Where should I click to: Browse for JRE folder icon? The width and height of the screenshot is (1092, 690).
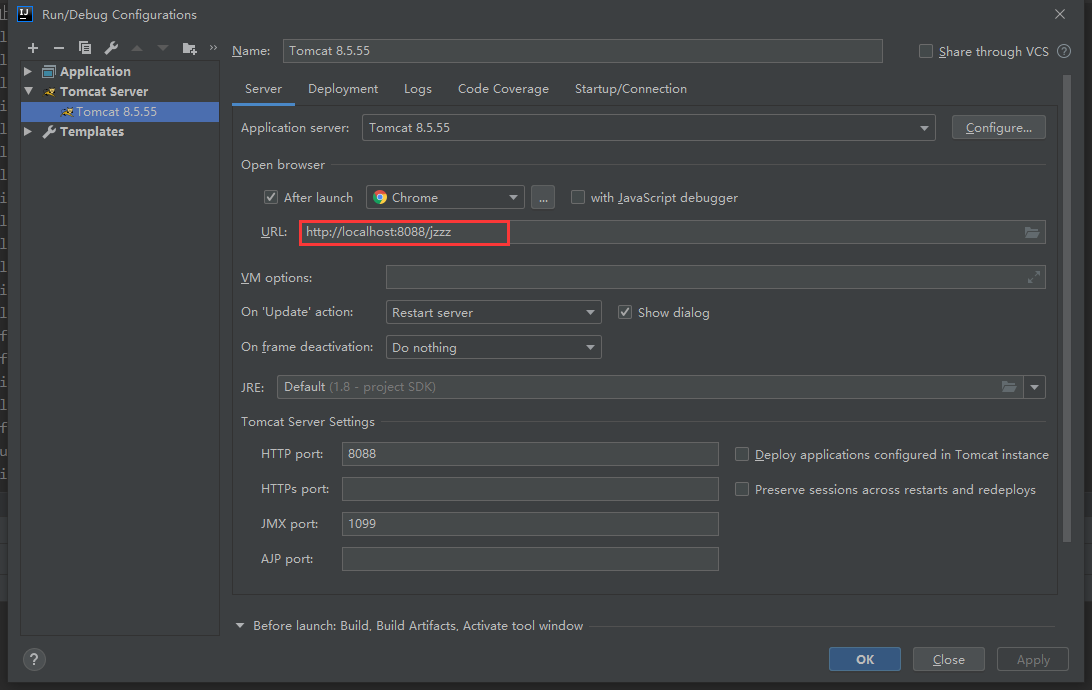click(x=1008, y=386)
